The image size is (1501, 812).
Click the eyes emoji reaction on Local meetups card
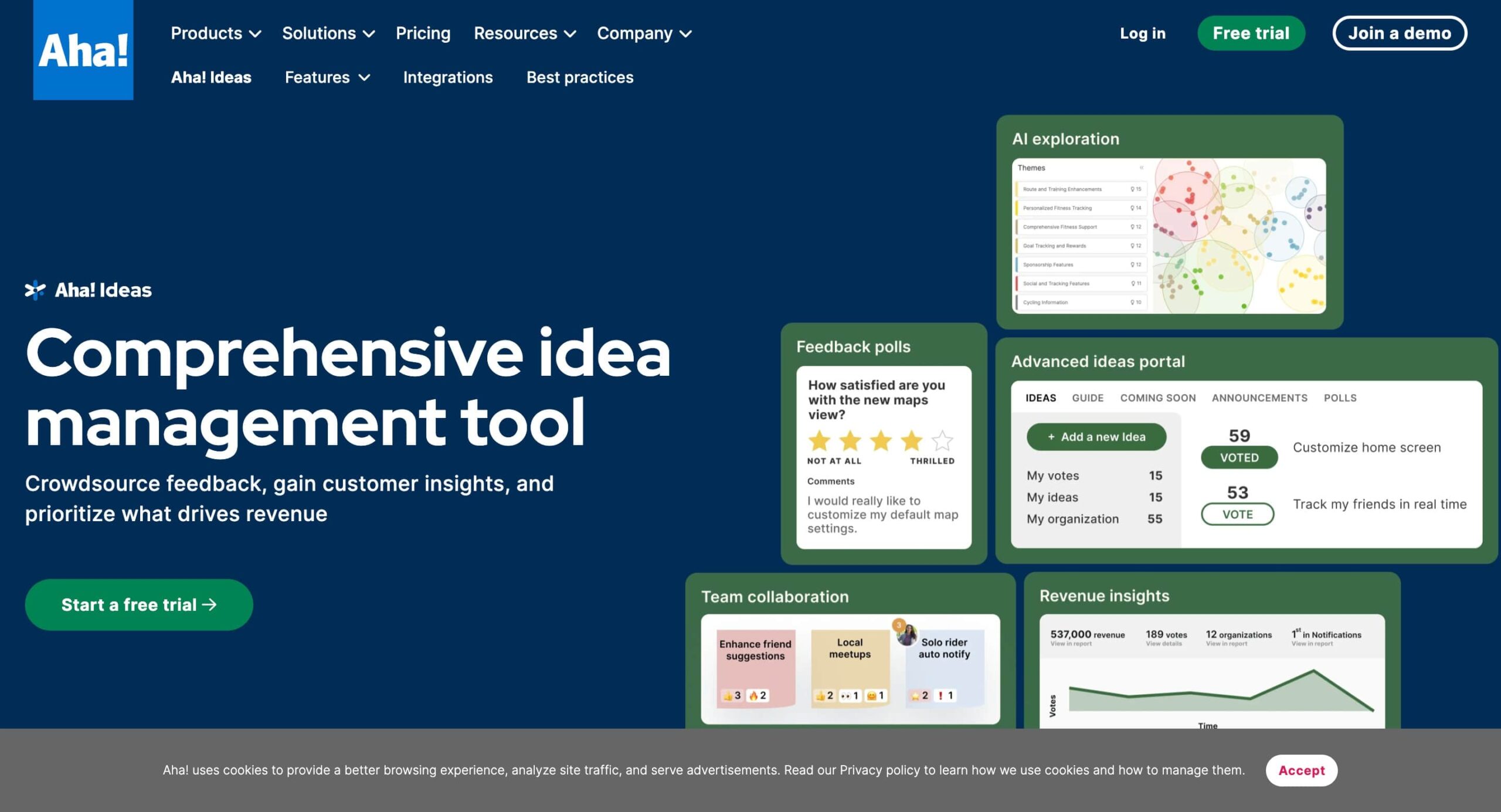point(849,696)
